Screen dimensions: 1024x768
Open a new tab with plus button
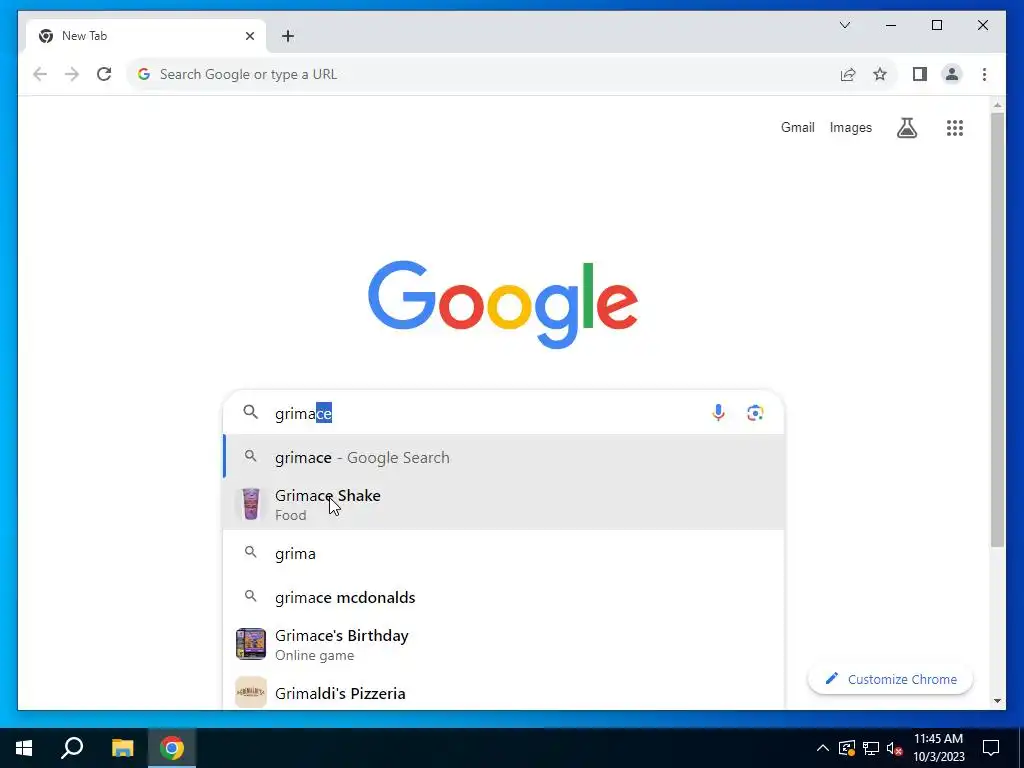coord(287,36)
